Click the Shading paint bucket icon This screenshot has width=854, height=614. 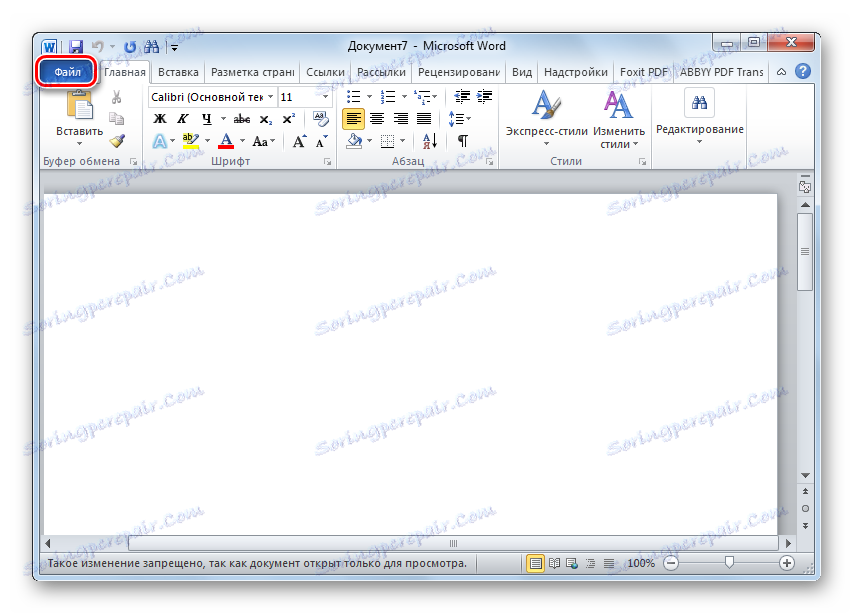coord(355,141)
